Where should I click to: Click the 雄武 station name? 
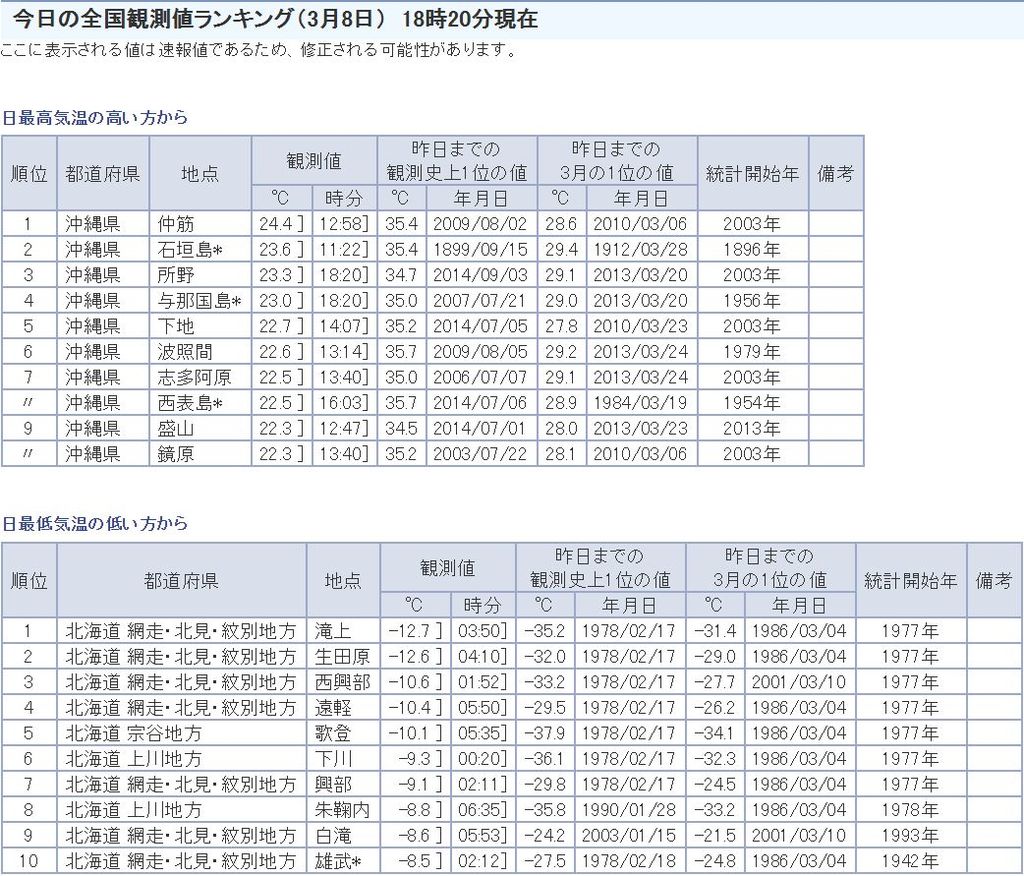point(337,861)
